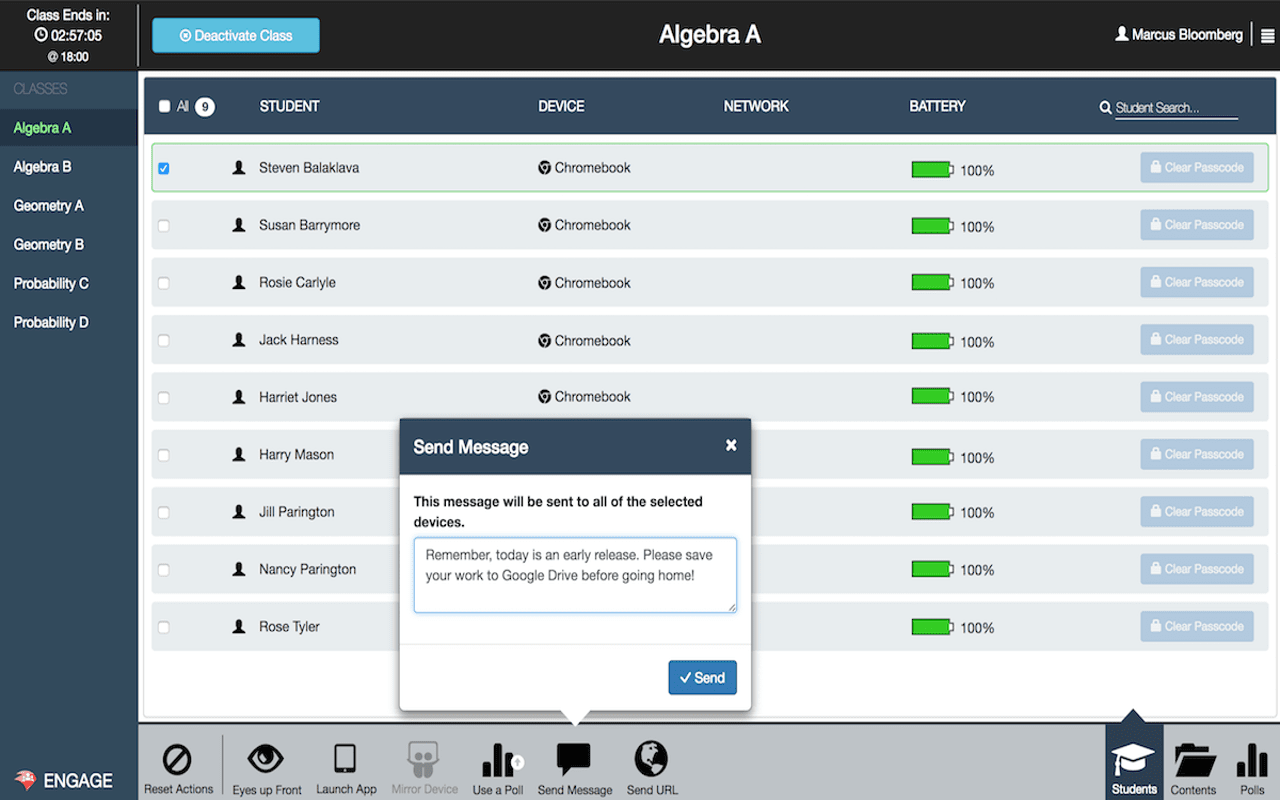Screen dimensions: 1280x800
Task: Uncheck Steven Balaklava's selection checkbox
Action: [x=164, y=168]
